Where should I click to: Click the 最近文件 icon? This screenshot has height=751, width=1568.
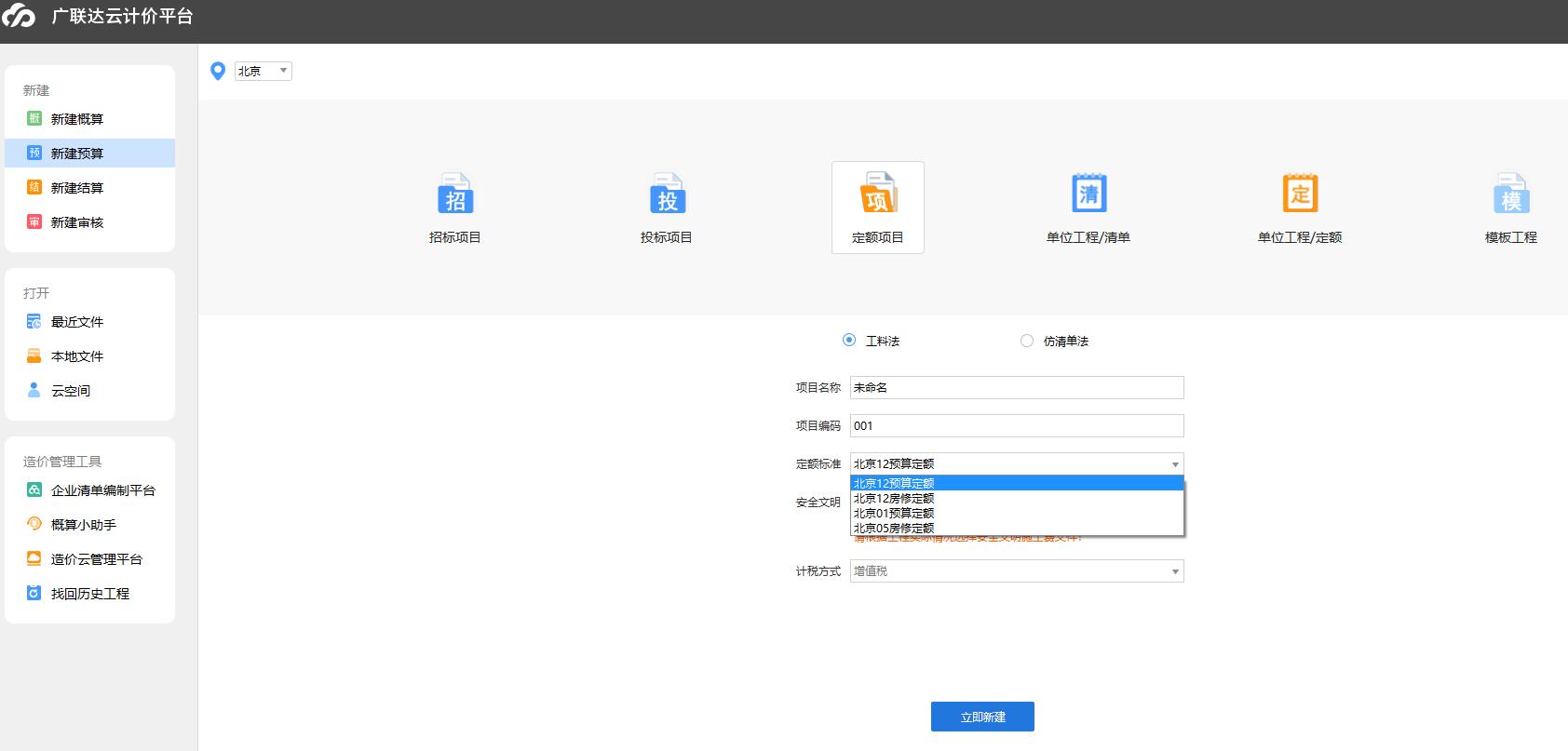pos(34,321)
